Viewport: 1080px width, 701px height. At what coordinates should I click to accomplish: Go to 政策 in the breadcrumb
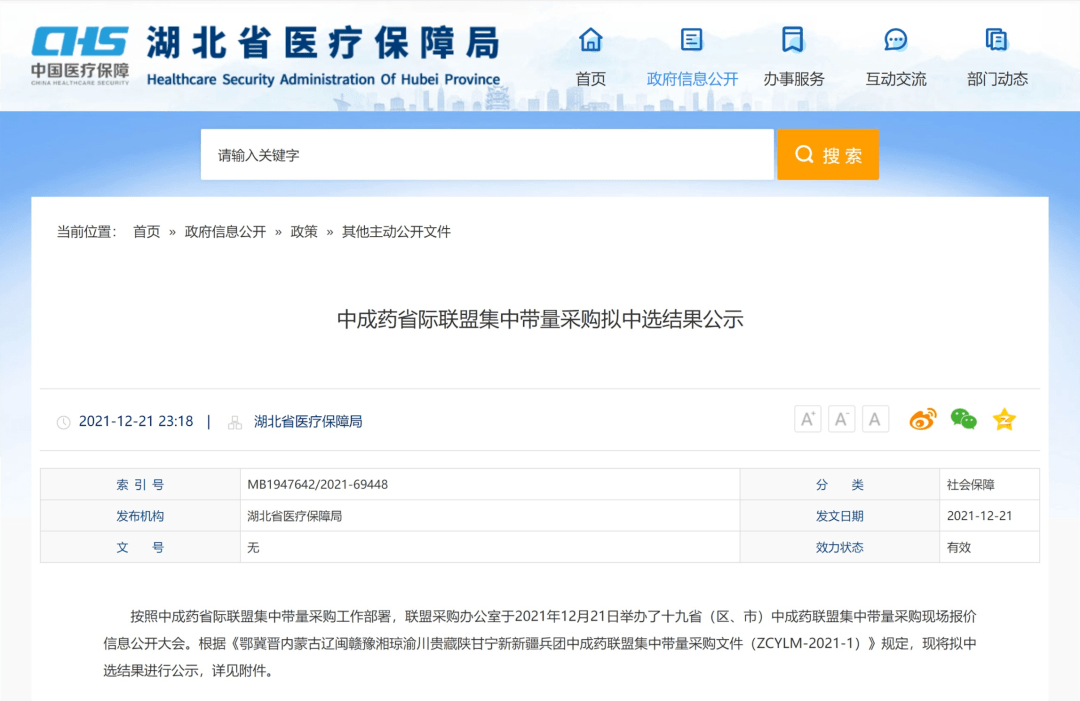click(x=304, y=232)
